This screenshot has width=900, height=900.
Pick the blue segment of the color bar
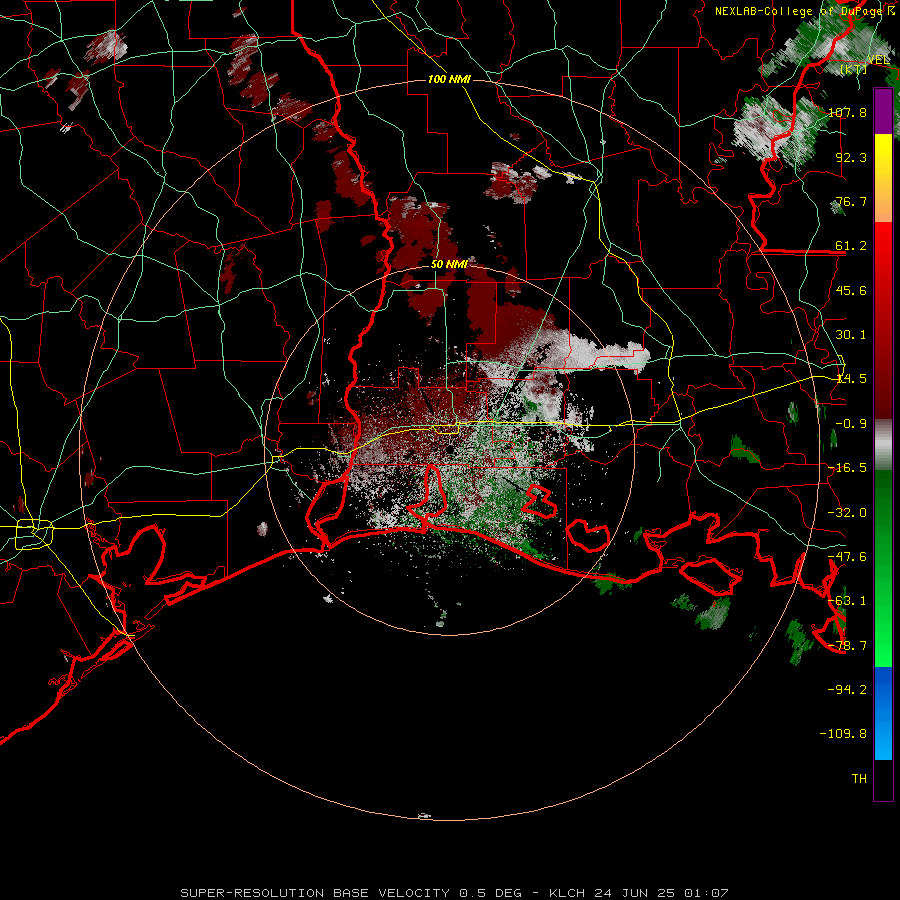pos(883,713)
